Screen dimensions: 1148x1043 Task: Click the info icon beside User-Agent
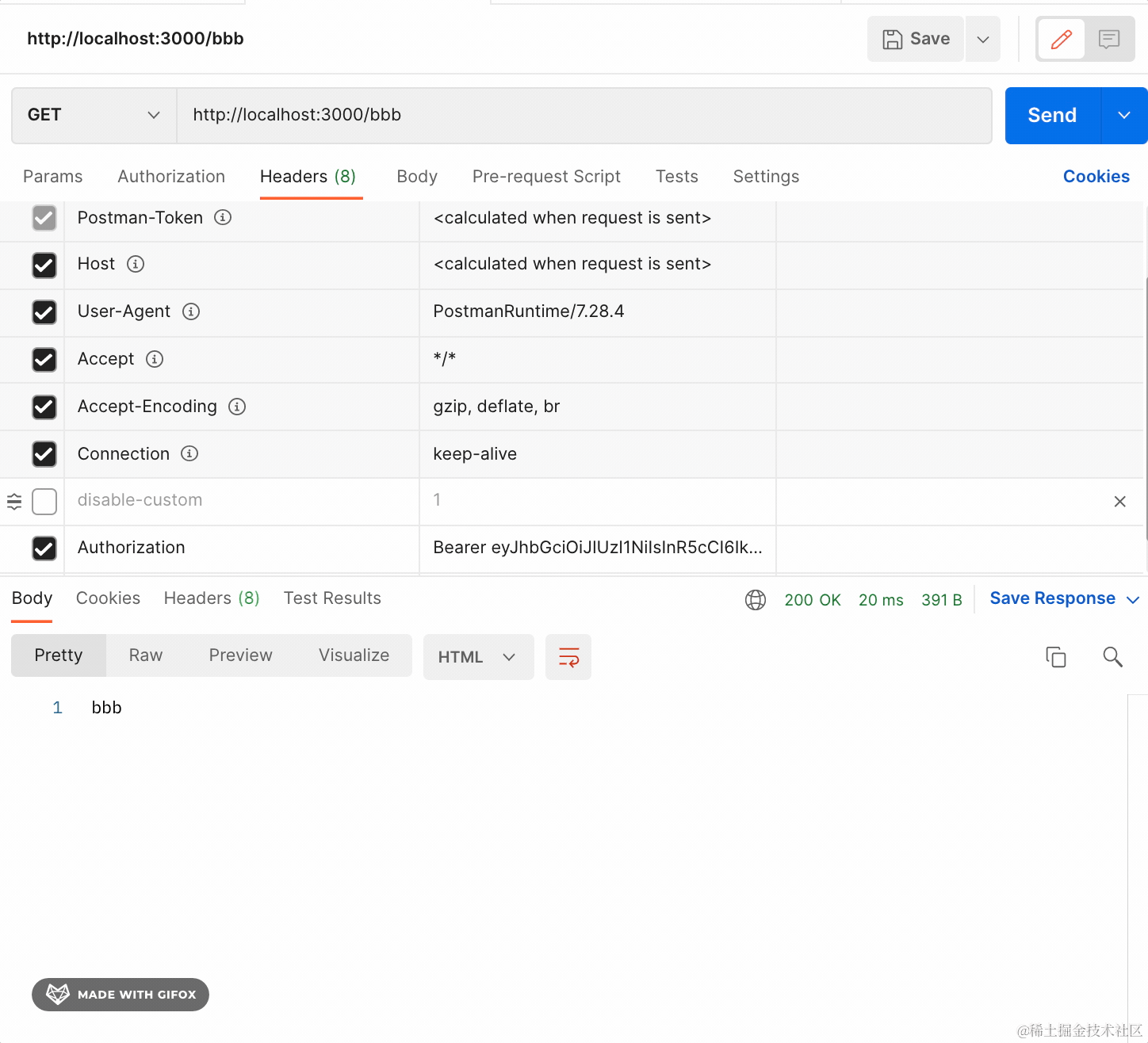(191, 311)
